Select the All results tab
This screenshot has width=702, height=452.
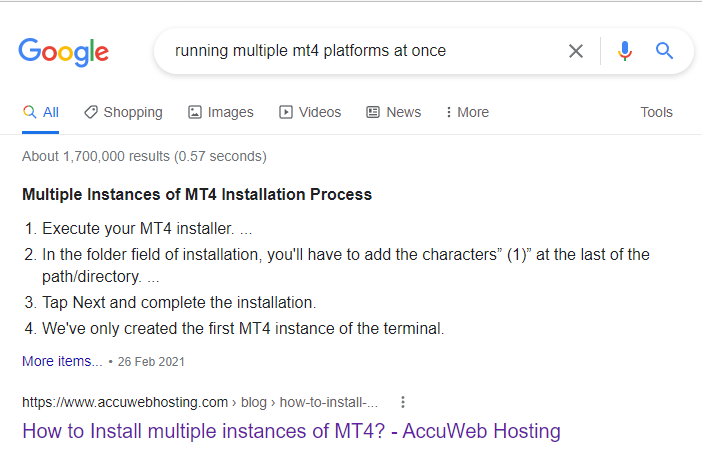point(41,112)
